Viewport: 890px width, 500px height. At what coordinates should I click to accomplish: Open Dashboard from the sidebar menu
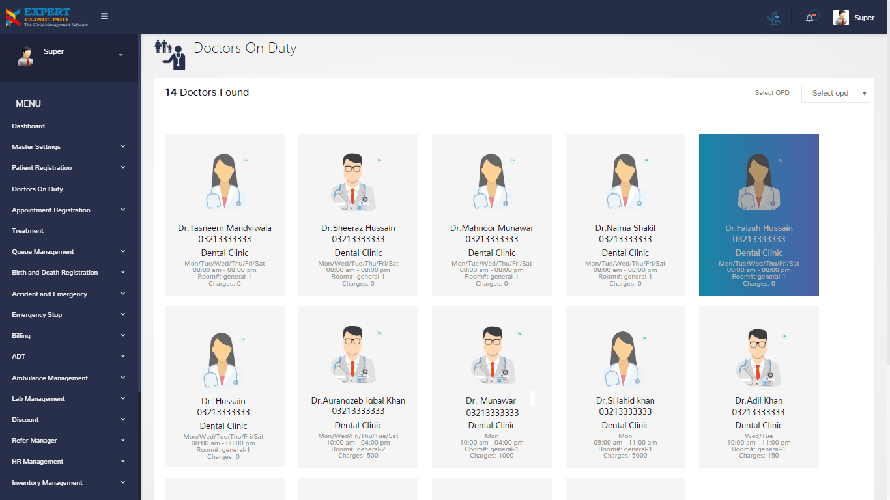tap(28, 126)
